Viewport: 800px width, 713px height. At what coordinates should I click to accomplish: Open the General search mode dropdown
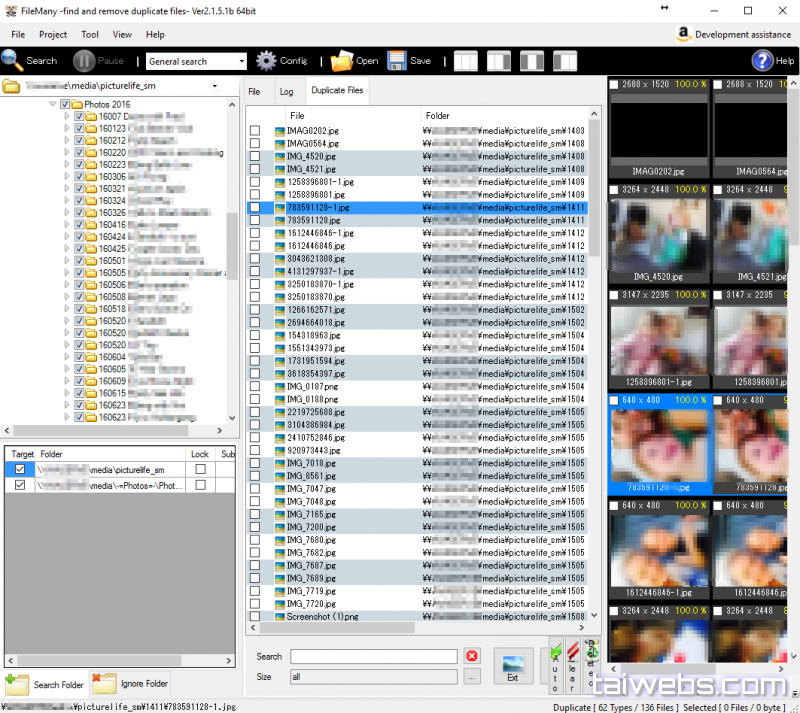240,61
